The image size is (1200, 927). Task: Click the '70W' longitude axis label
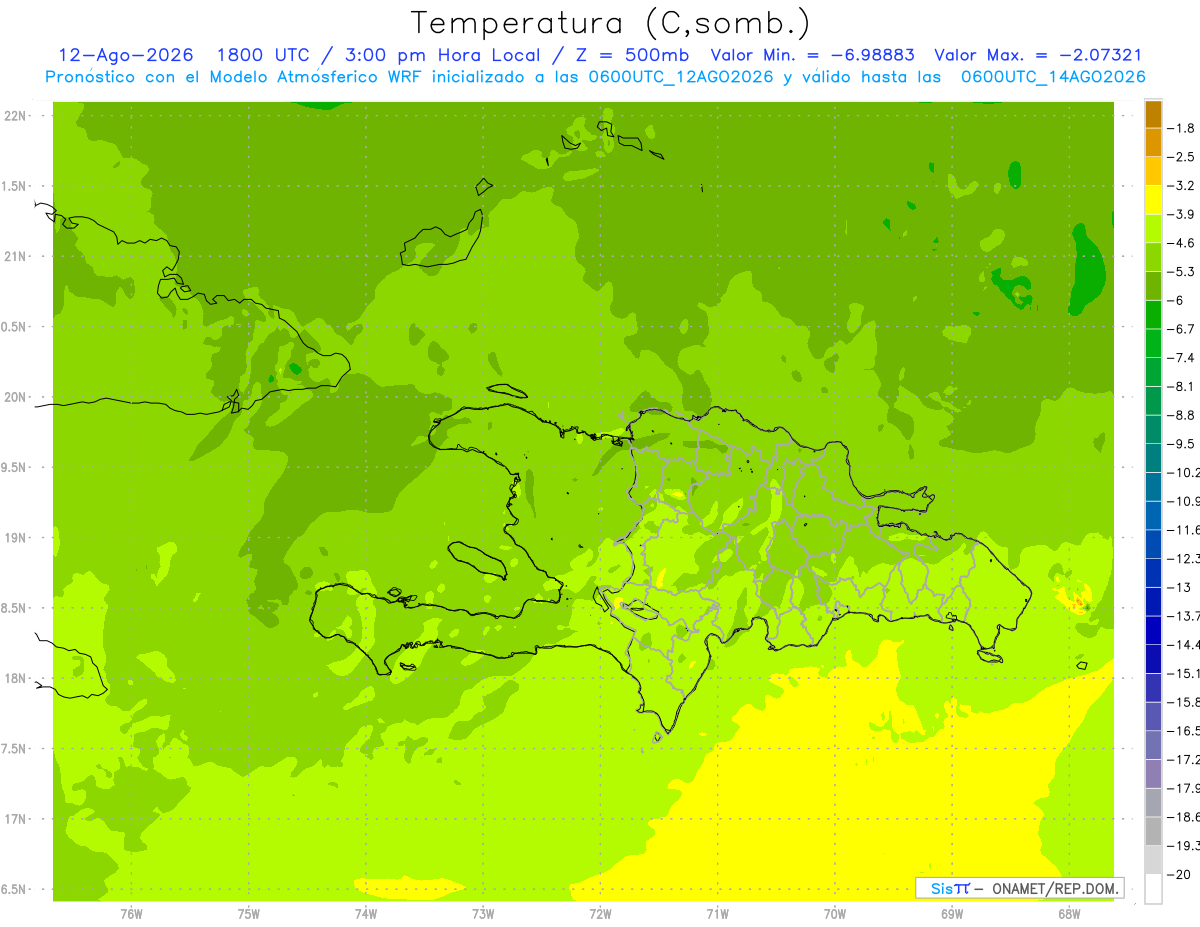[835, 914]
